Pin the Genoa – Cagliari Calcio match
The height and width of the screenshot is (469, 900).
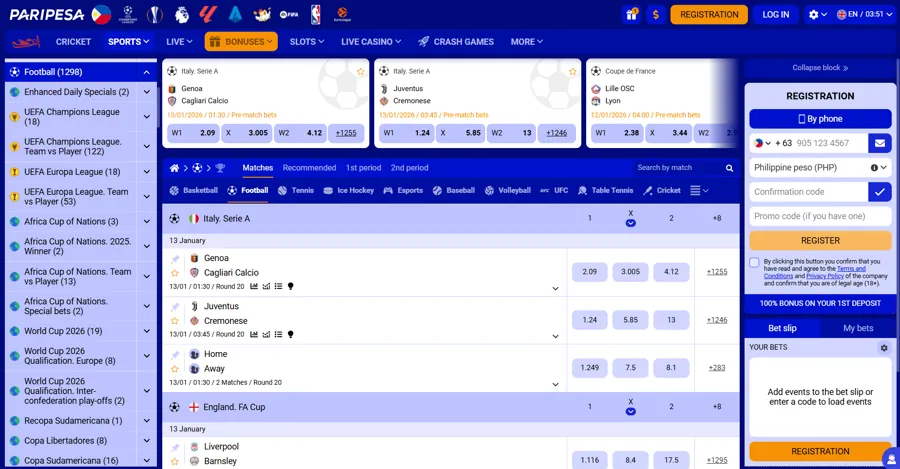pos(175,259)
